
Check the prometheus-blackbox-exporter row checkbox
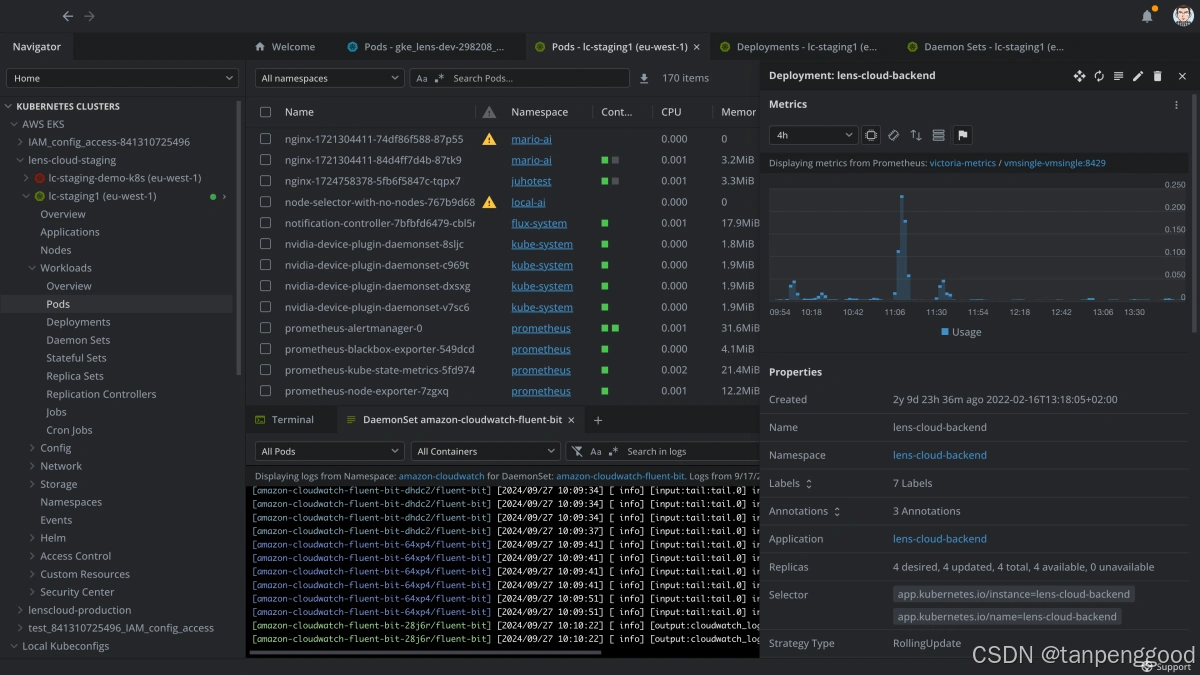click(265, 349)
